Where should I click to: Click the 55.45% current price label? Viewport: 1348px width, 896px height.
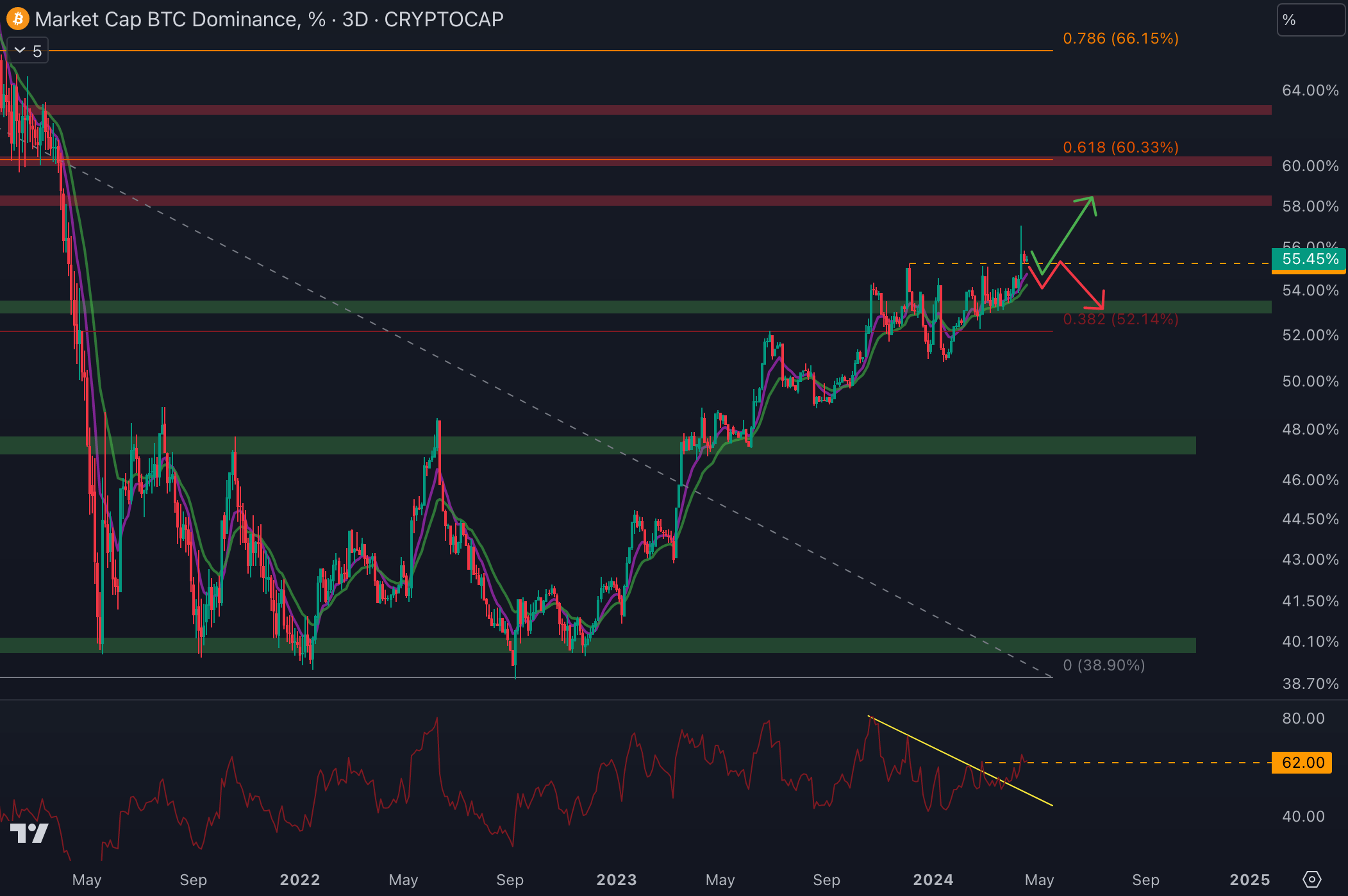(1310, 259)
